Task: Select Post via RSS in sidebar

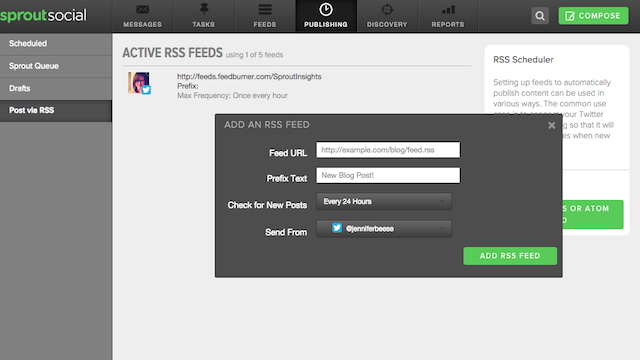Action: pos(56,111)
